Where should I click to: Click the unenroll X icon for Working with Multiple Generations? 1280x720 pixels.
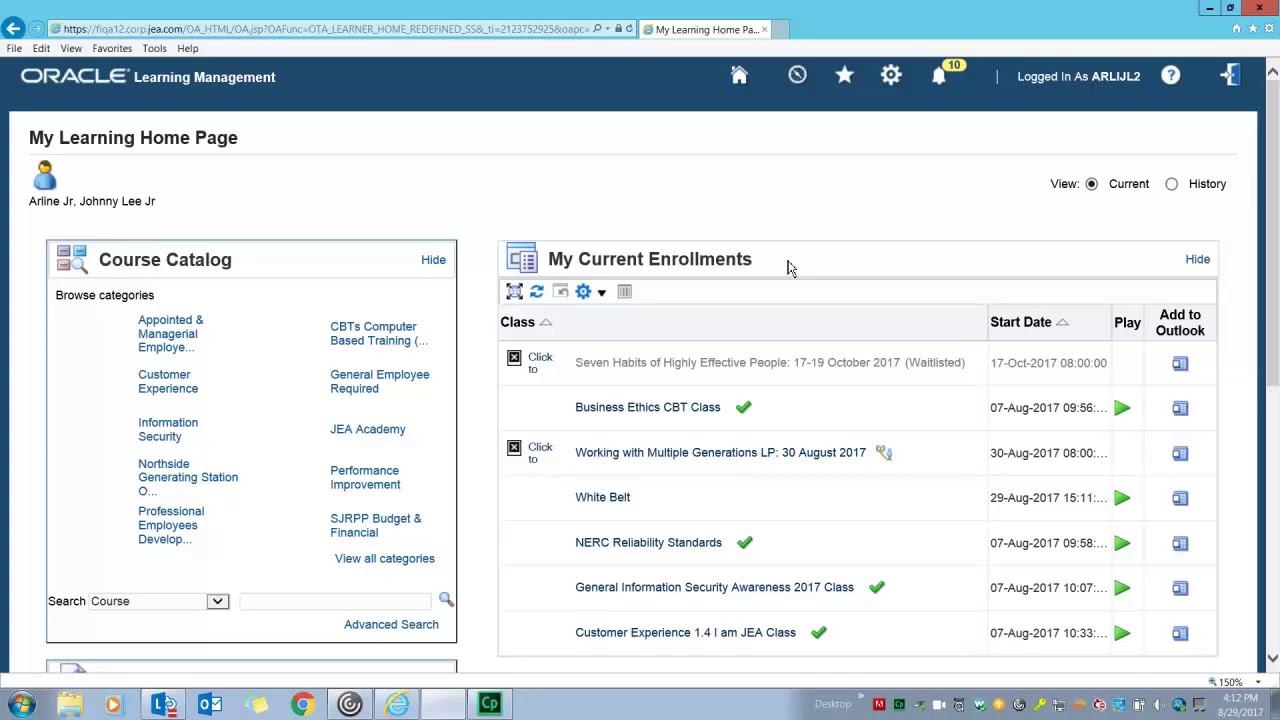[x=514, y=447]
